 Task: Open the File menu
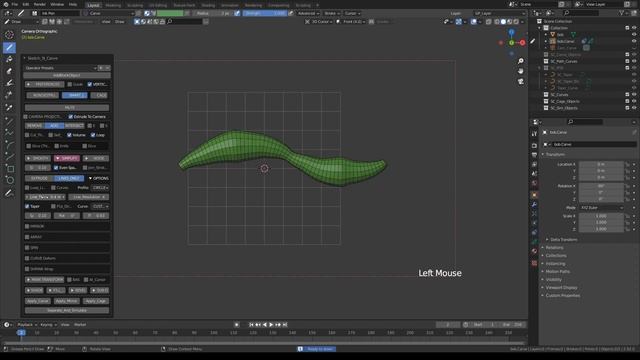[15, 4]
